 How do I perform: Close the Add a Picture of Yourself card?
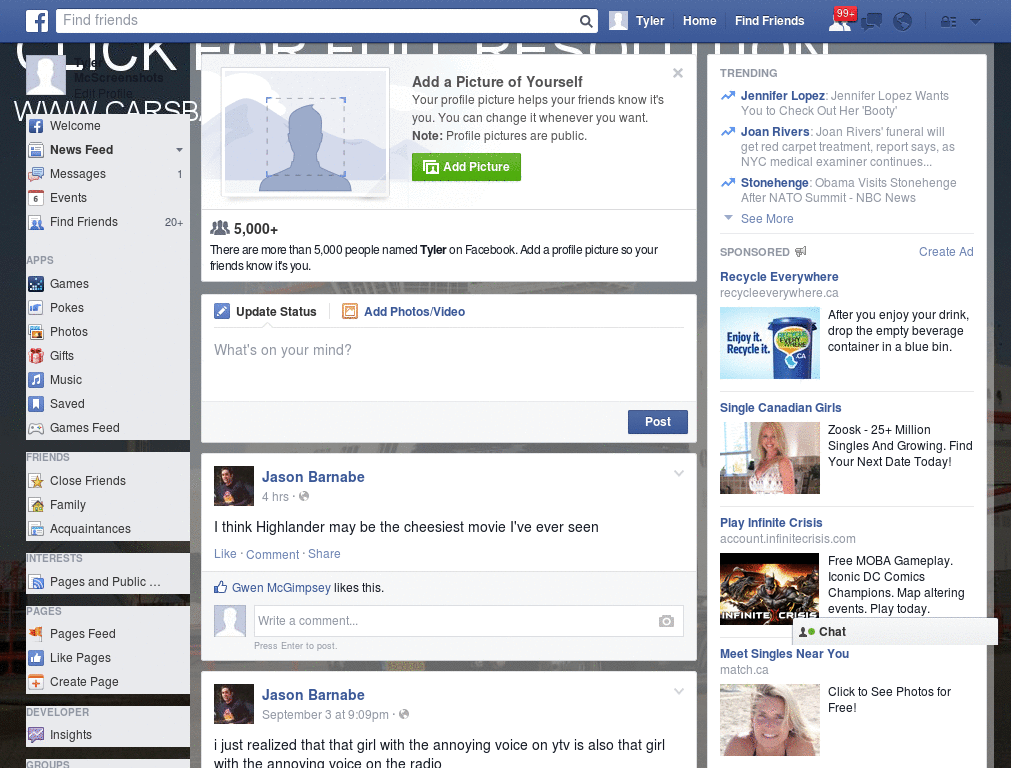pos(678,73)
